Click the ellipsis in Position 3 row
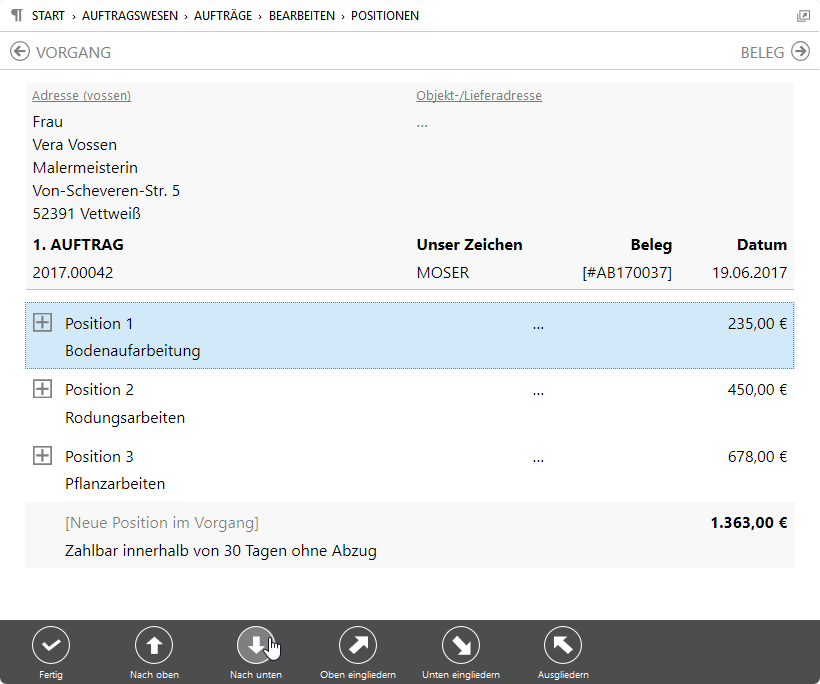This screenshot has height=684, width=820. [x=538, y=457]
